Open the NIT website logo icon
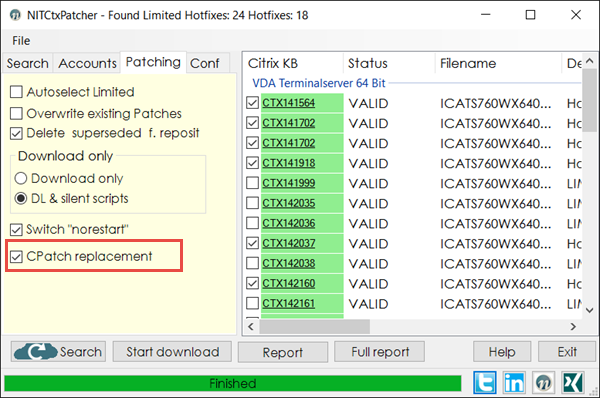 [x=543, y=382]
